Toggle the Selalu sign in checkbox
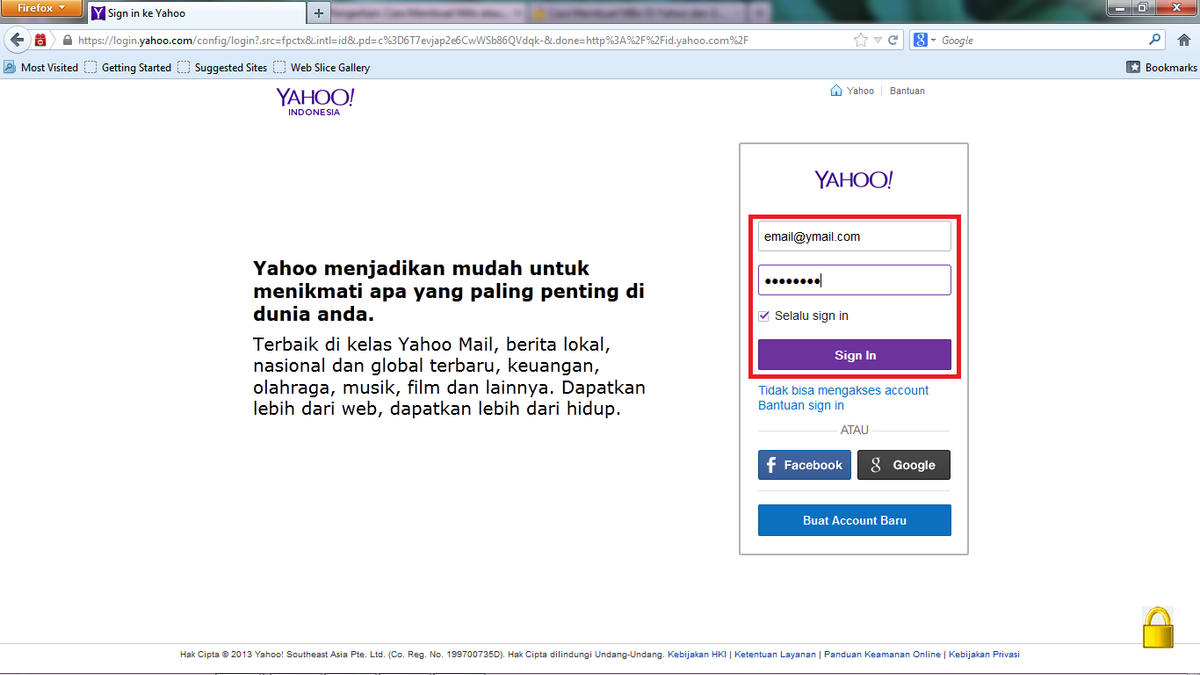Screen dimensions: 1200x675 (x=765, y=316)
